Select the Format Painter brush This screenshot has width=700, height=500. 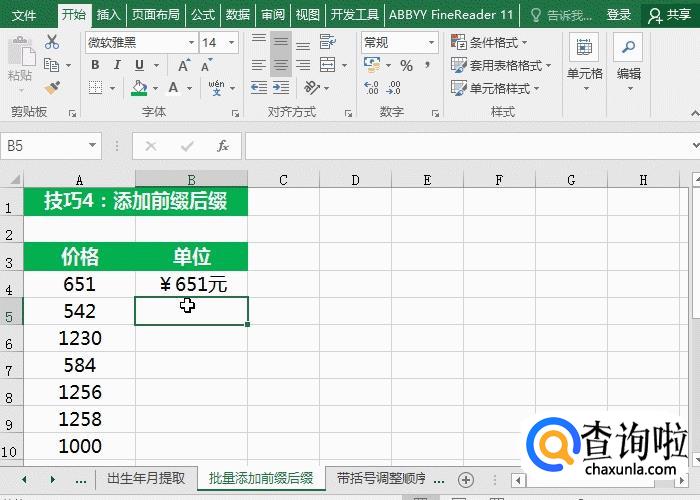tap(52, 88)
